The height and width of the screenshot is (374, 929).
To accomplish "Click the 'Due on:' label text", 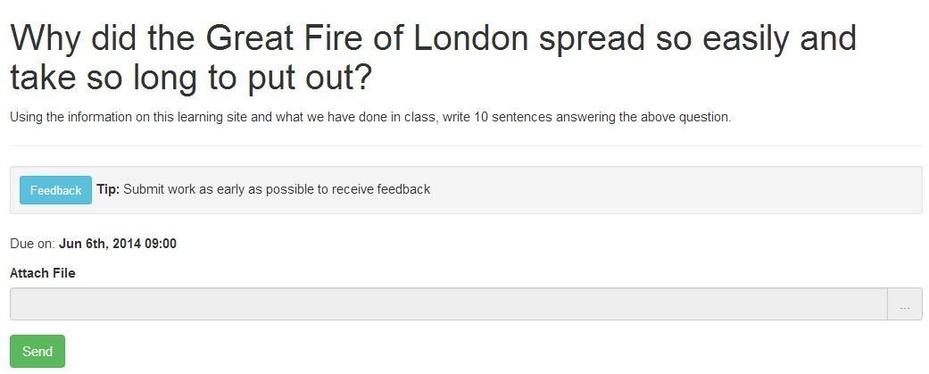I will [x=33, y=244].
